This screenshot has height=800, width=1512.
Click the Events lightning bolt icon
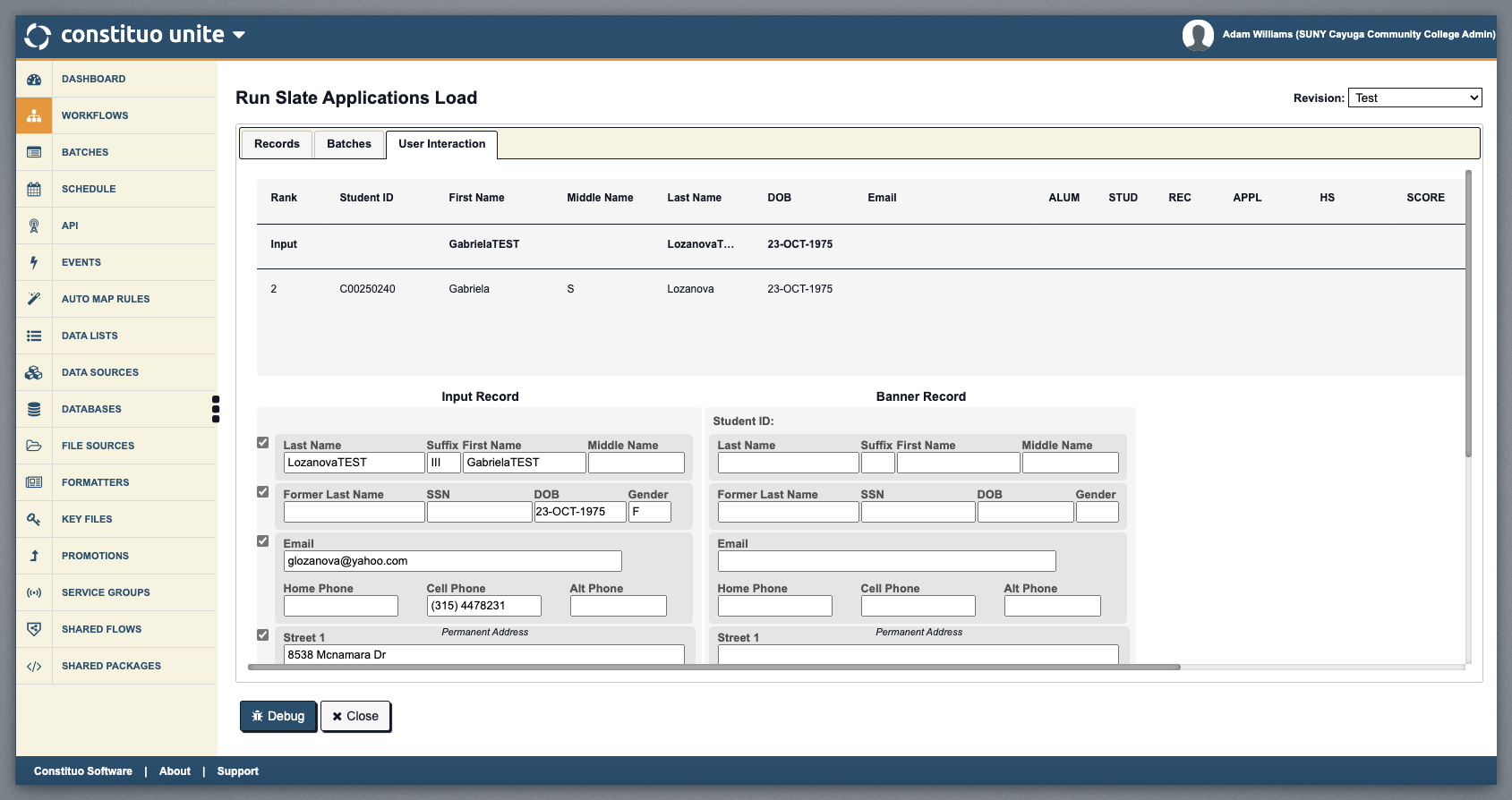(34, 263)
